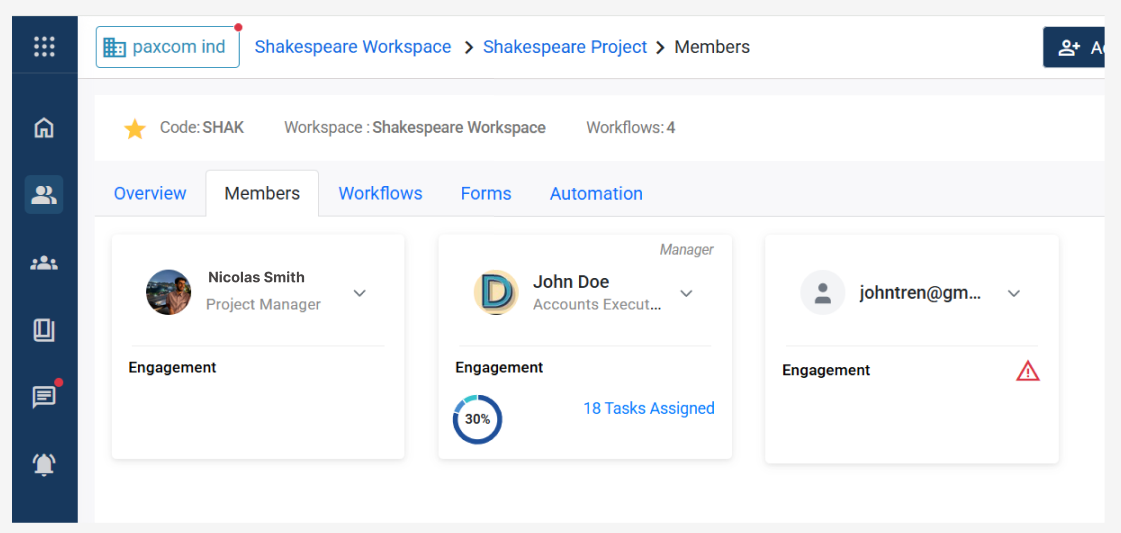Image resolution: width=1121 pixels, height=533 pixels.
Task: Open the Forms tab
Action: [486, 194]
